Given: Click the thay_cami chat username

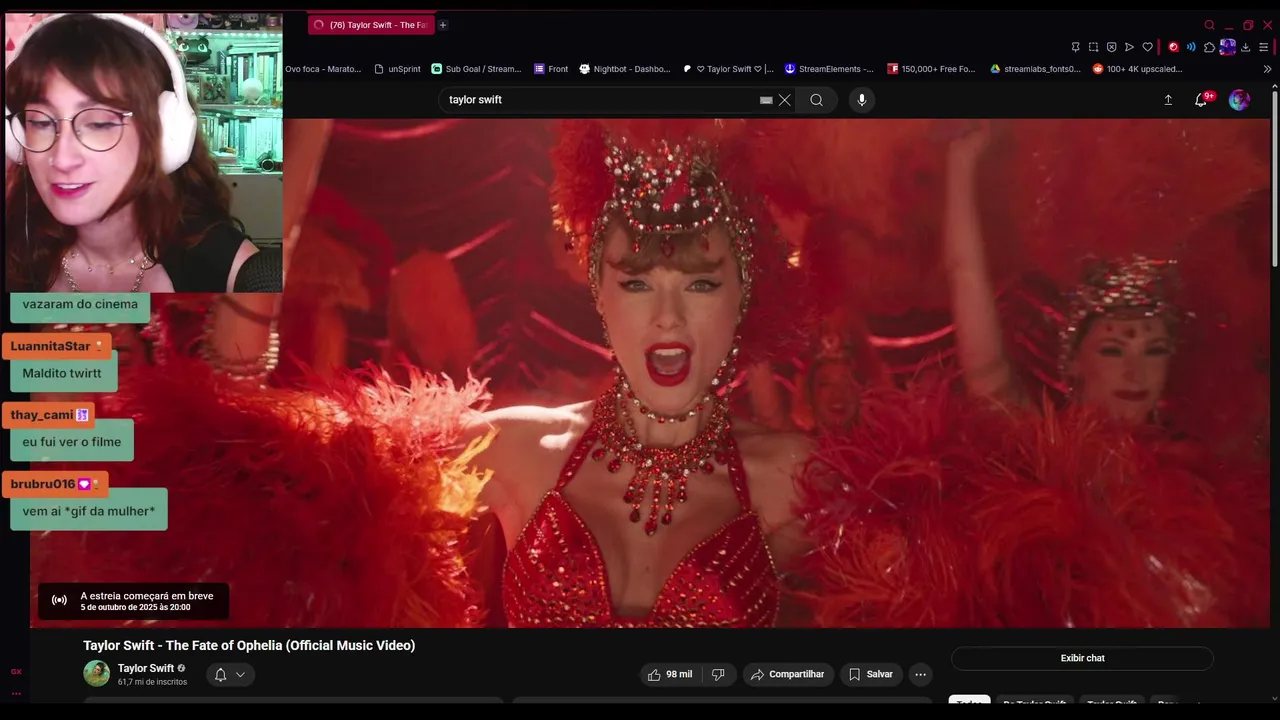Looking at the screenshot, I should 41,415.
